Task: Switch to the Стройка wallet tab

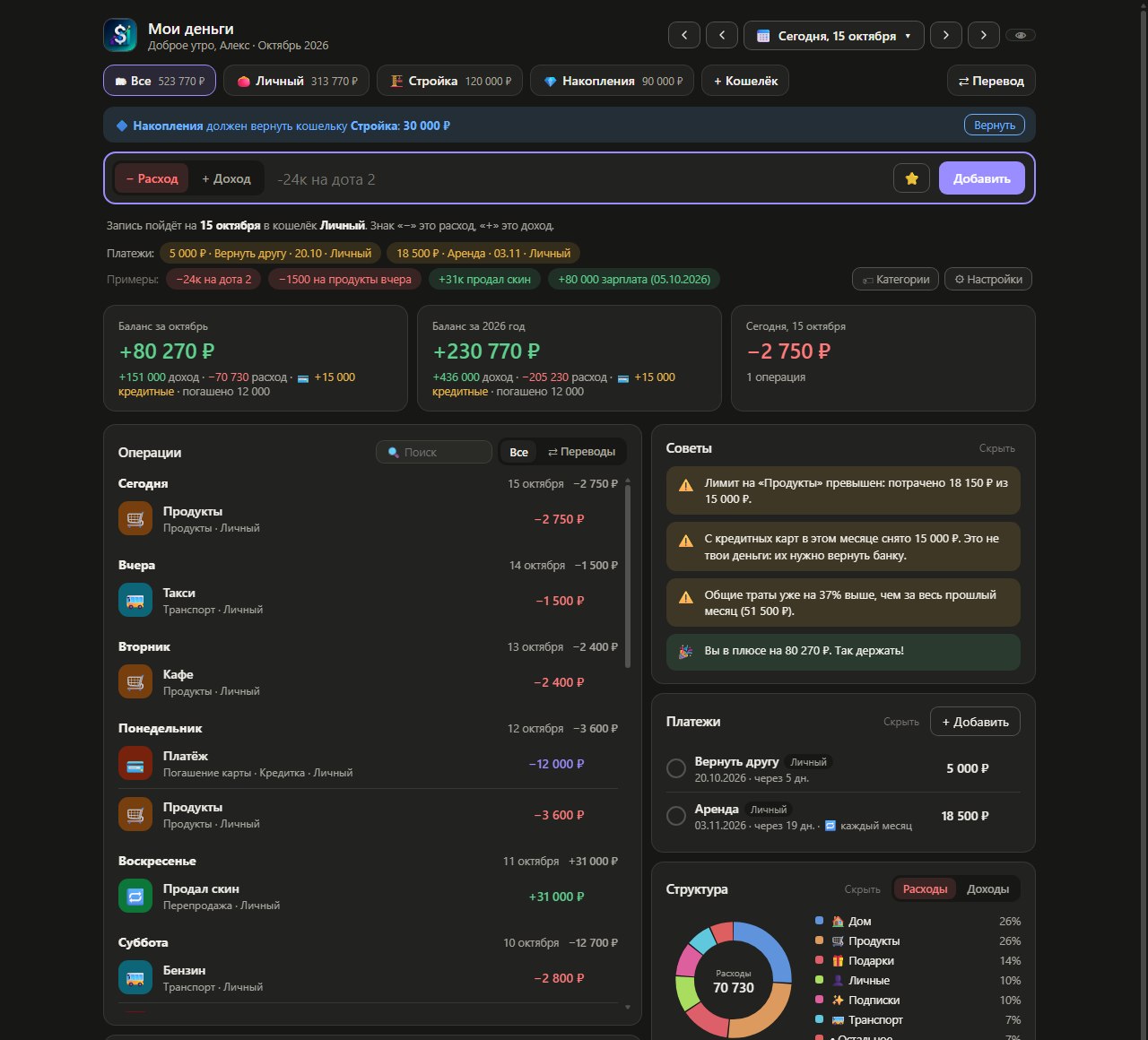Action: pos(450,81)
